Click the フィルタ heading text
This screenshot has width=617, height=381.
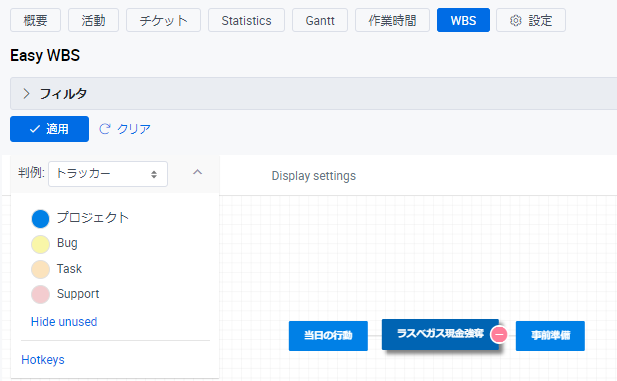pyautogui.click(x=63, y=94)
